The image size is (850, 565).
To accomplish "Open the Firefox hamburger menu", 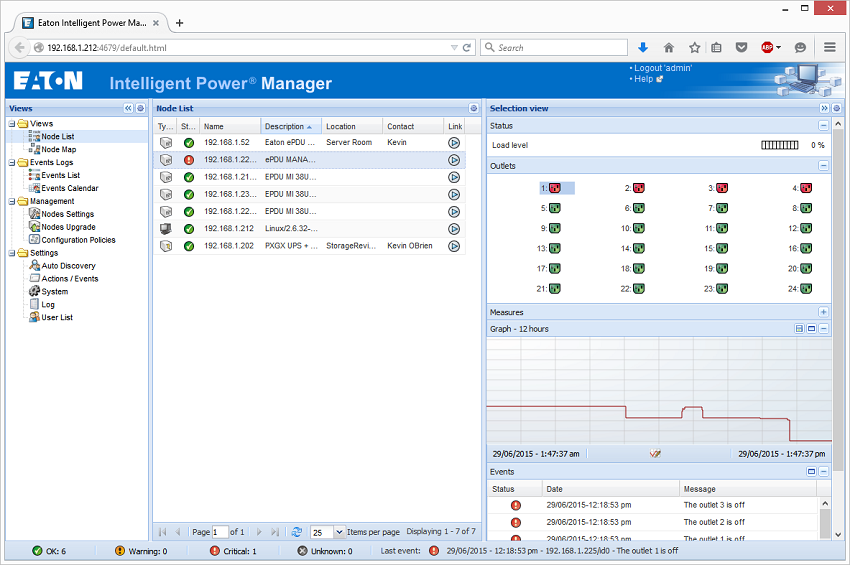I will pyautogui.click(x=829, y=48).
